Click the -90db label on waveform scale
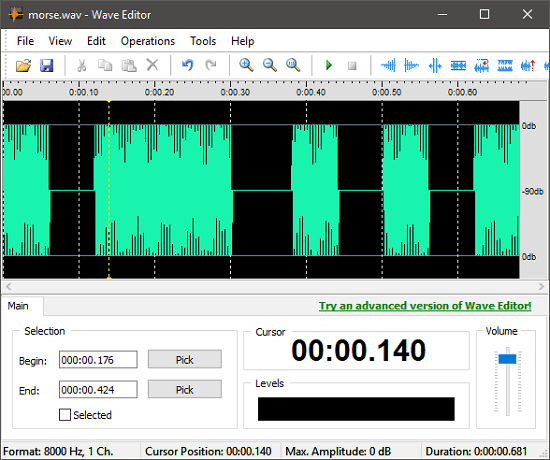The height and width of the screenshot is (460, 550). [532, 192]
